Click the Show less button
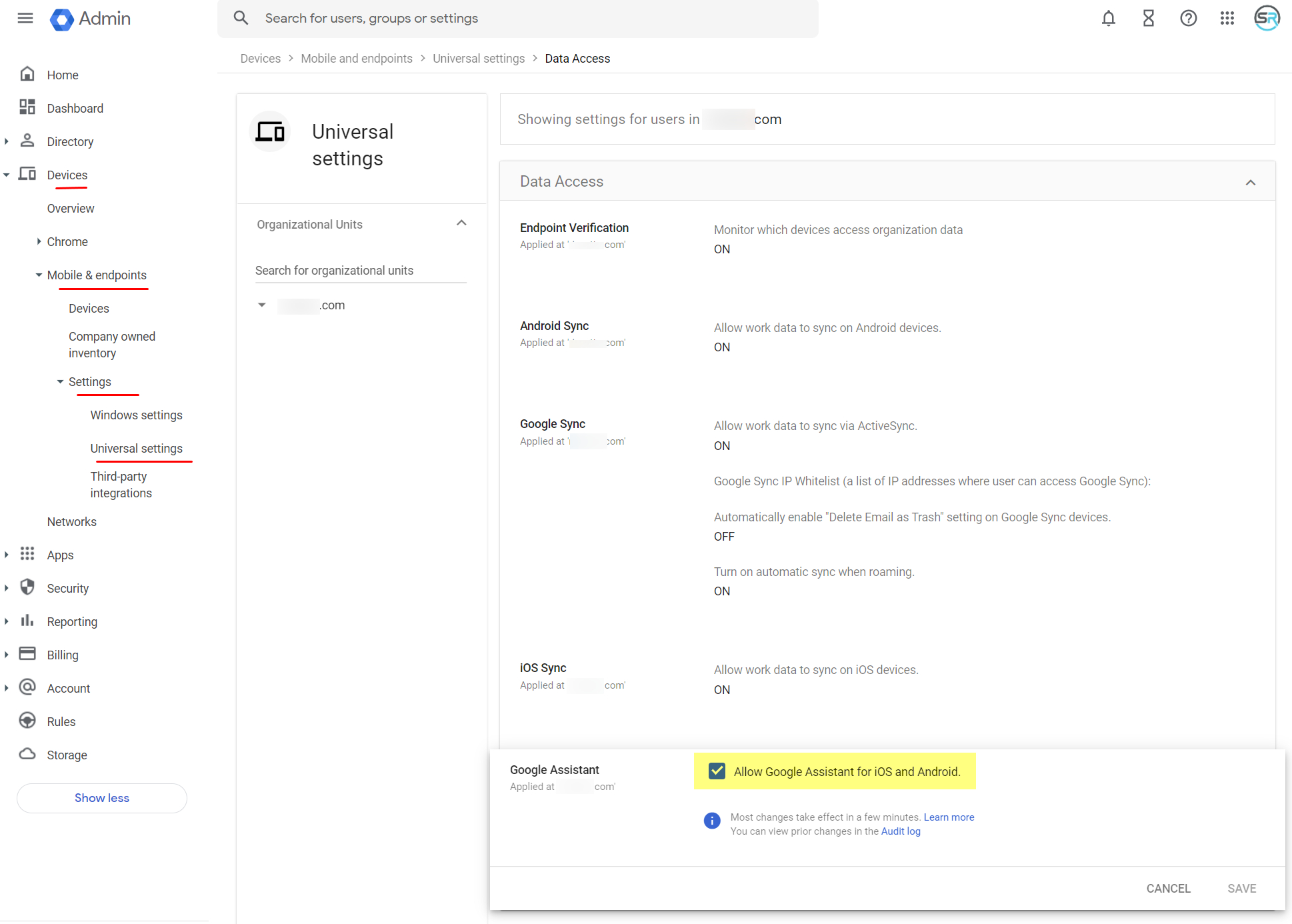The height and width of the screenshot is (924, 1292). pyautogui.click(x=102, y=798)
